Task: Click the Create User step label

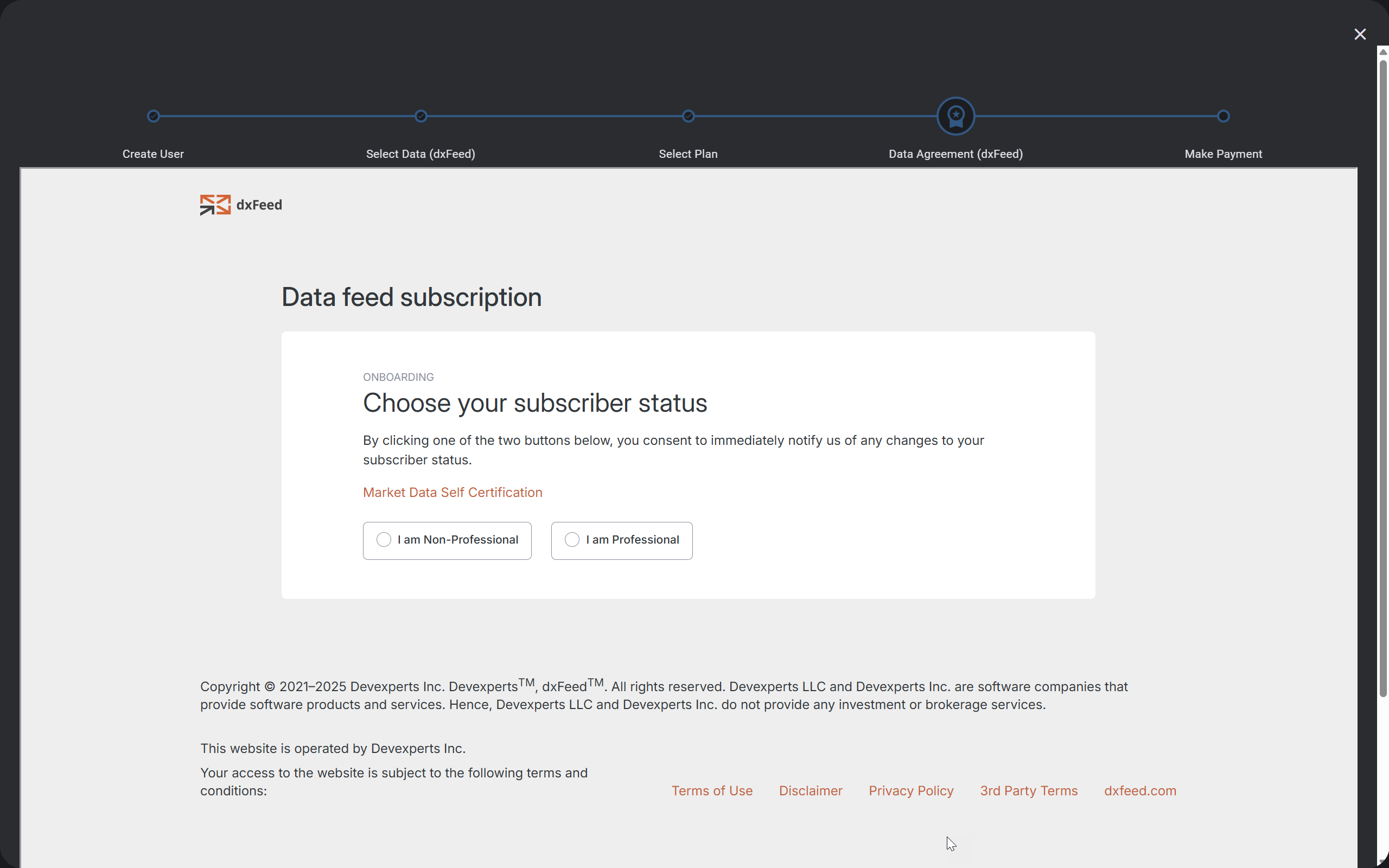Action: [x=153, y=154]
